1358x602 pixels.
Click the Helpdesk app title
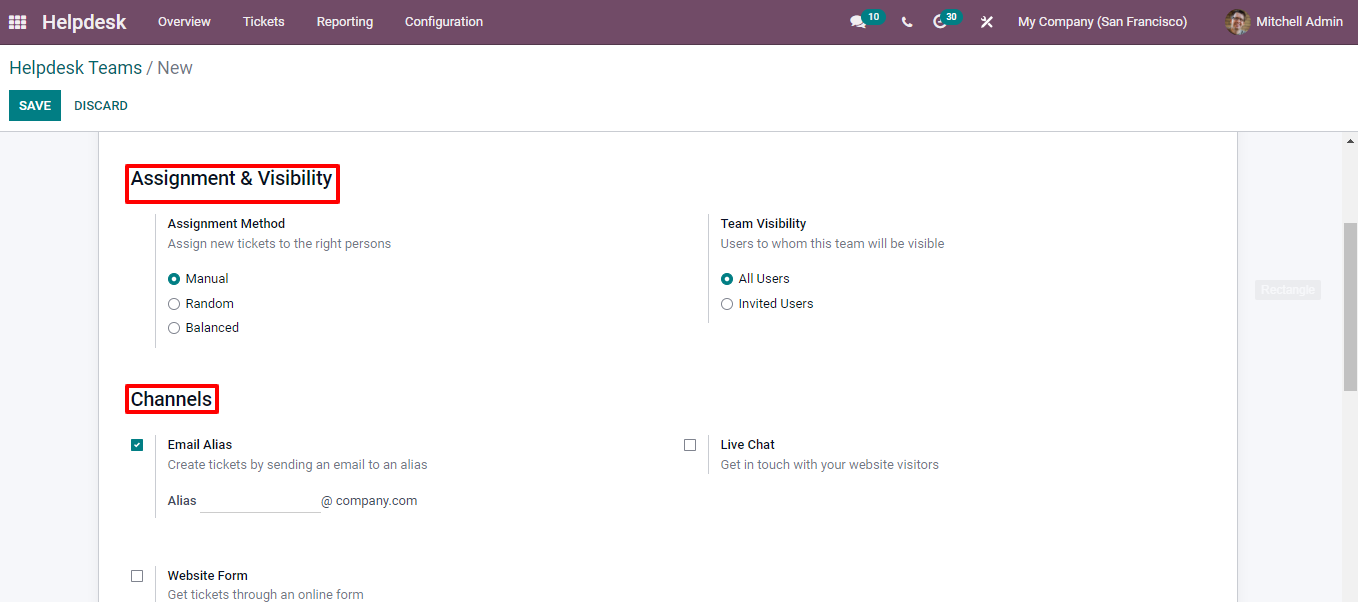pyautogui.click(x=84, y=22)
